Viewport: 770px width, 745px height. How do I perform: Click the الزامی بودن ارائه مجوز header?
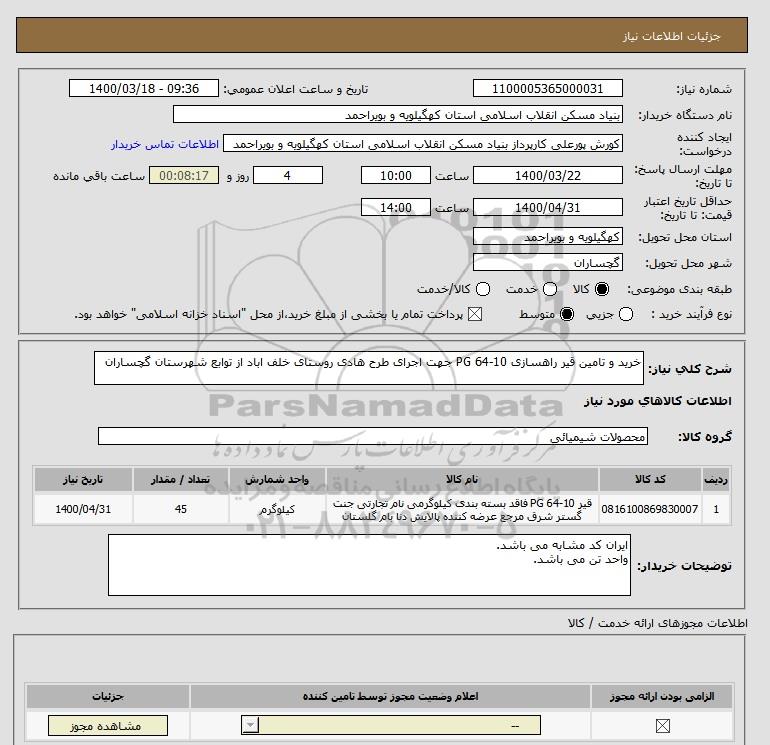click(662, 696)
